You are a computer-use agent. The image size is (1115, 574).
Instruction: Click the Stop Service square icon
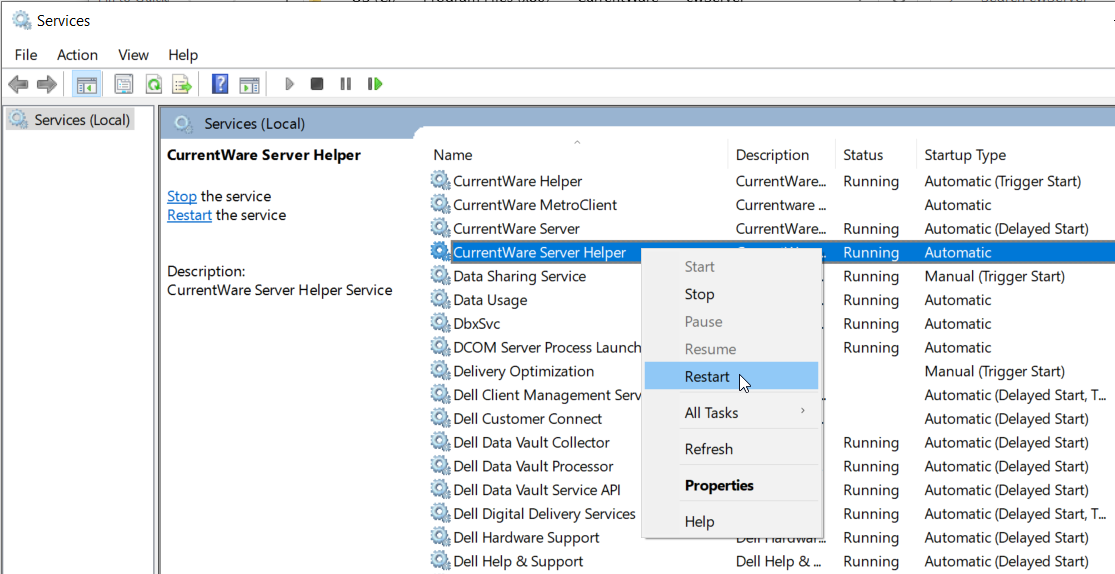tap(317, 84)
